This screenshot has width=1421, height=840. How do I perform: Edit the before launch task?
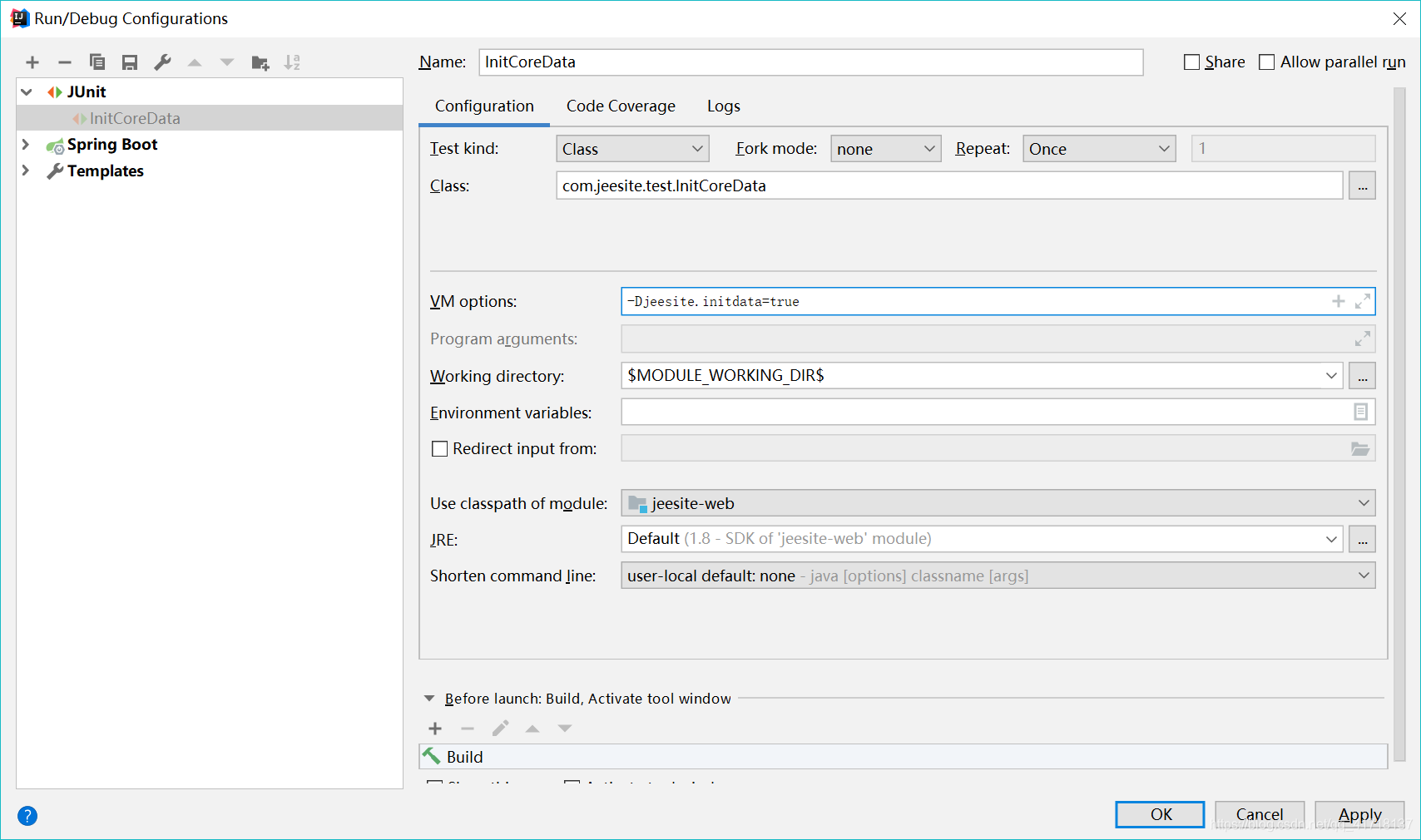(x=500, y=729)
